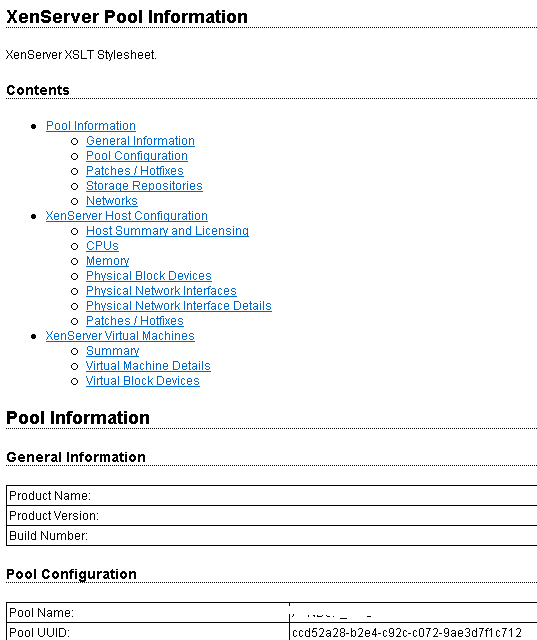Go to the Summary link

pyautogui.click(x=113, y=351)
